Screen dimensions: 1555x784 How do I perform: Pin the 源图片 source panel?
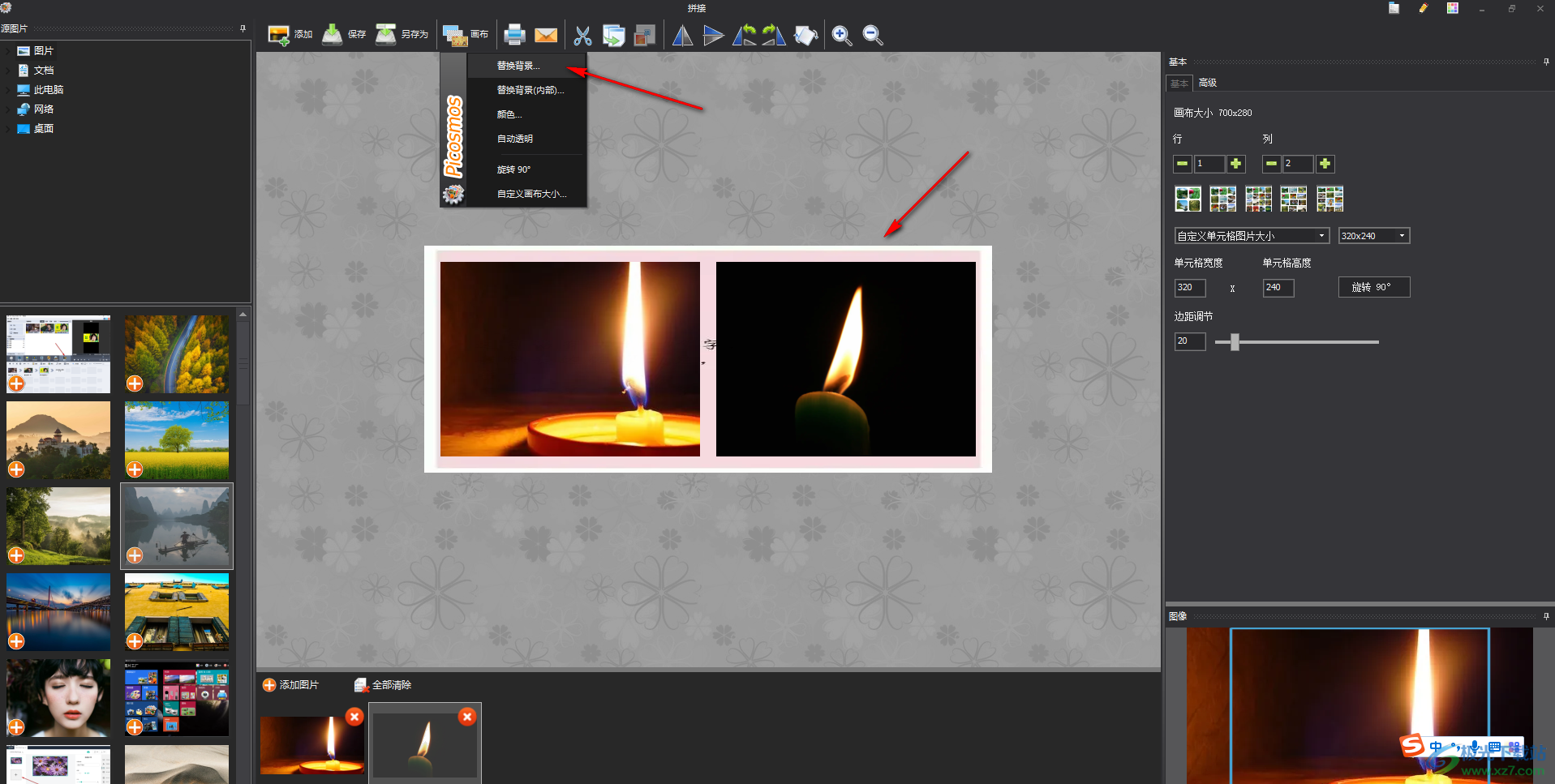(x=243, y=28)
